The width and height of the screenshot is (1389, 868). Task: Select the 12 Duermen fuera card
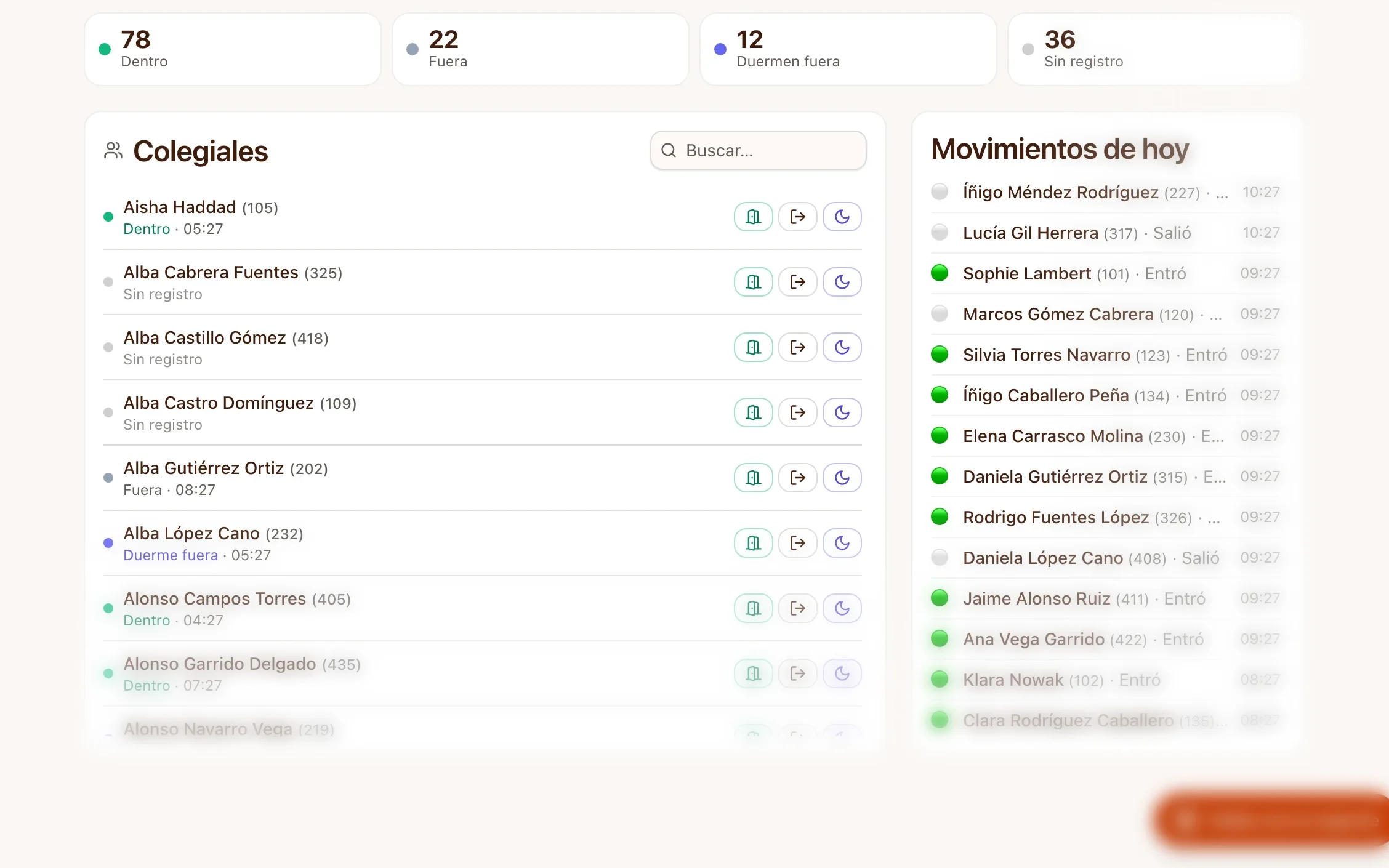(x=848, y=49)
